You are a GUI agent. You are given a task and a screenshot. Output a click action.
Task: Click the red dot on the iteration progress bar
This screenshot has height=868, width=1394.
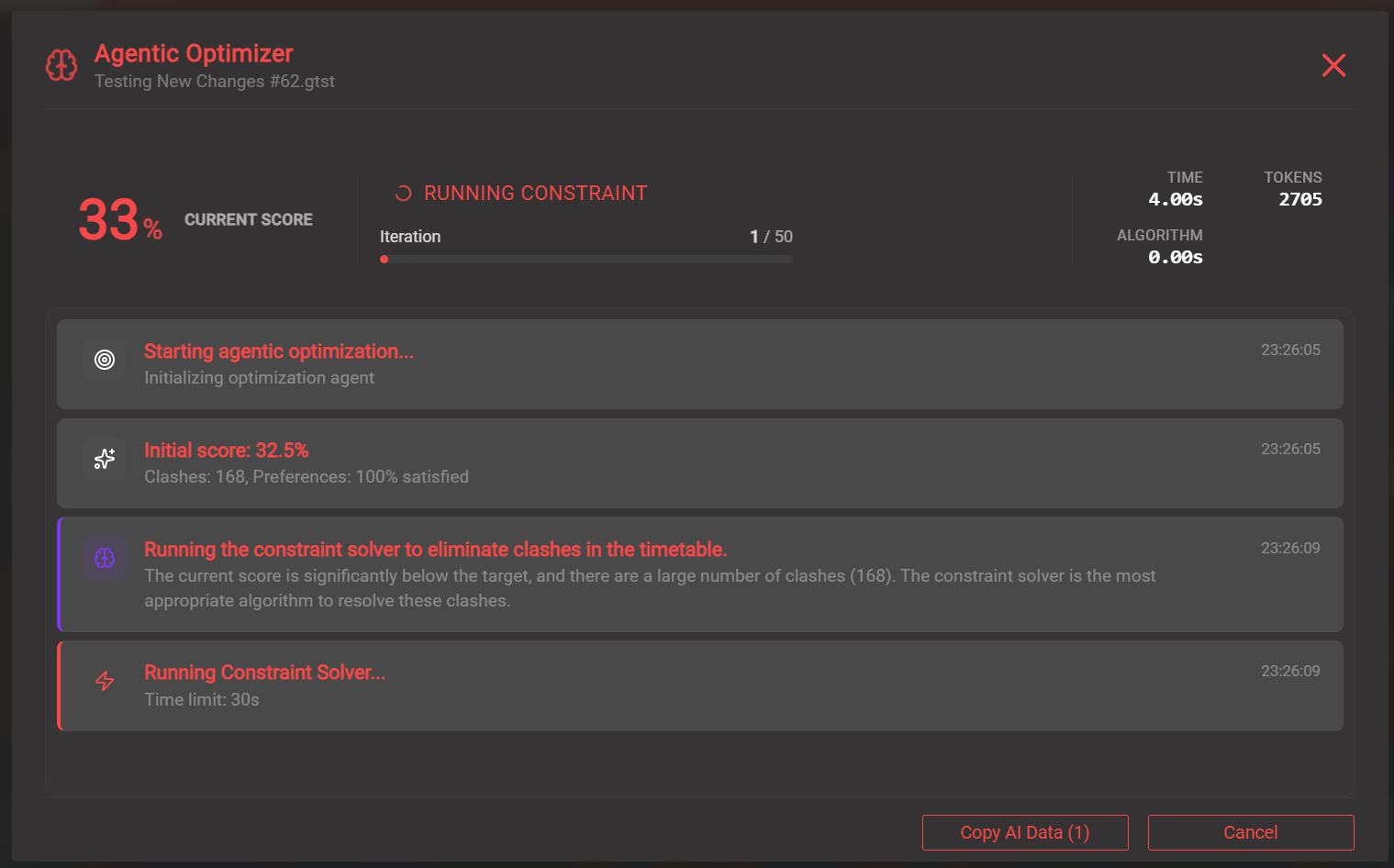coord(385,260)
